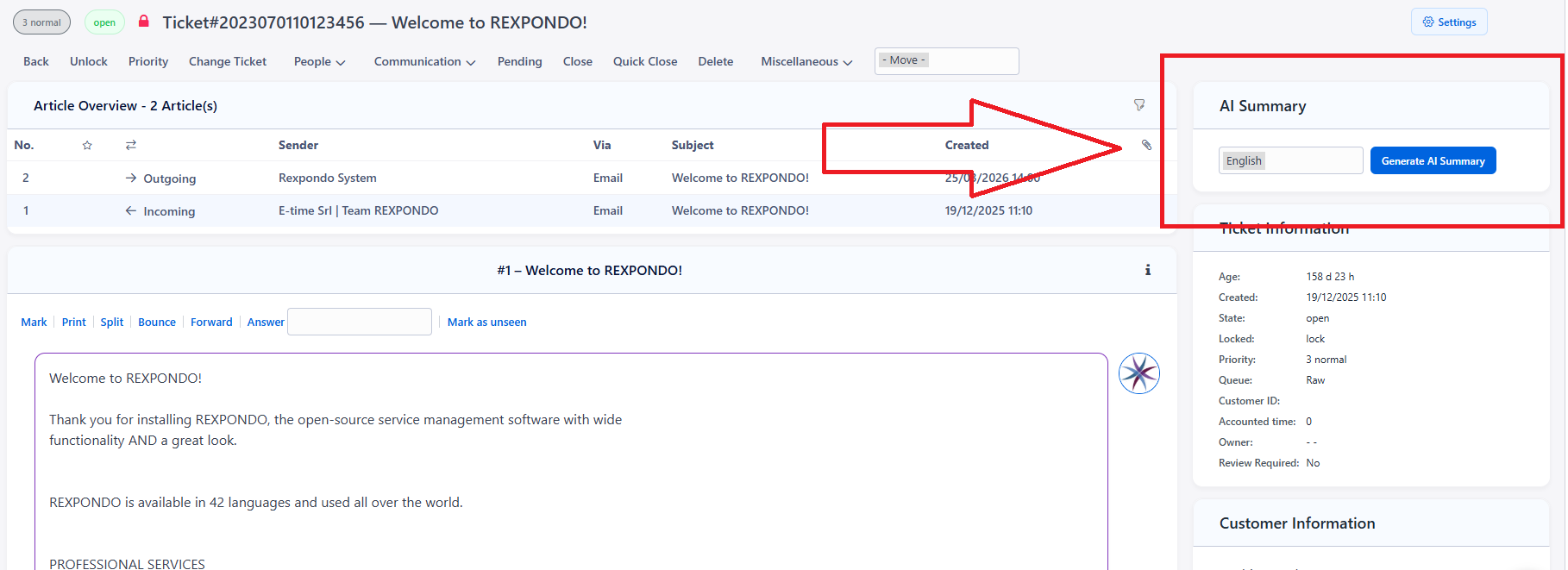Click the red lock icon beside ticket title
1568x570 pixels.
click(x=144, y=22)
